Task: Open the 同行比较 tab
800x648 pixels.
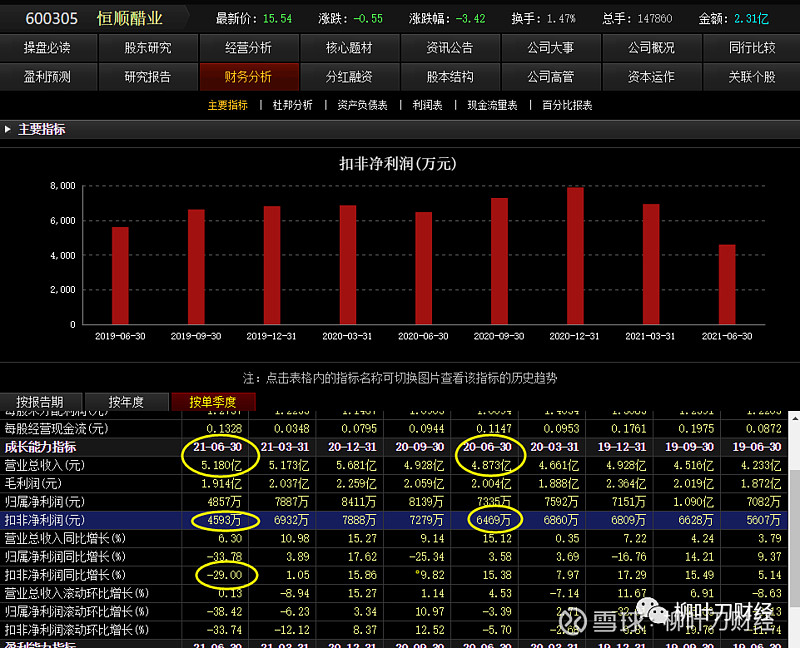Action: coord(752,48)
